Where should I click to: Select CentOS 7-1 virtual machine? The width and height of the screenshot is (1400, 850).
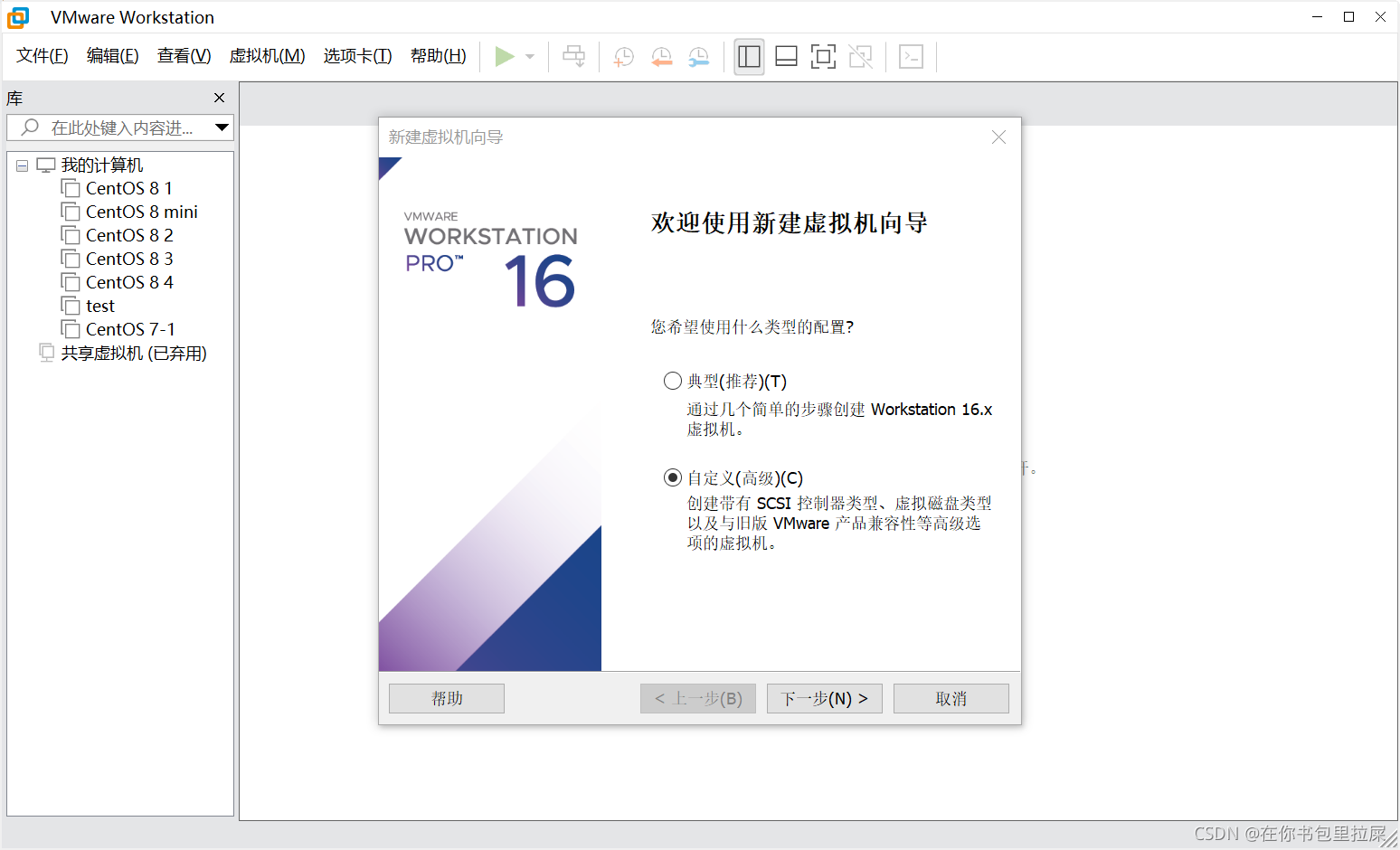[x=130, y=329]
